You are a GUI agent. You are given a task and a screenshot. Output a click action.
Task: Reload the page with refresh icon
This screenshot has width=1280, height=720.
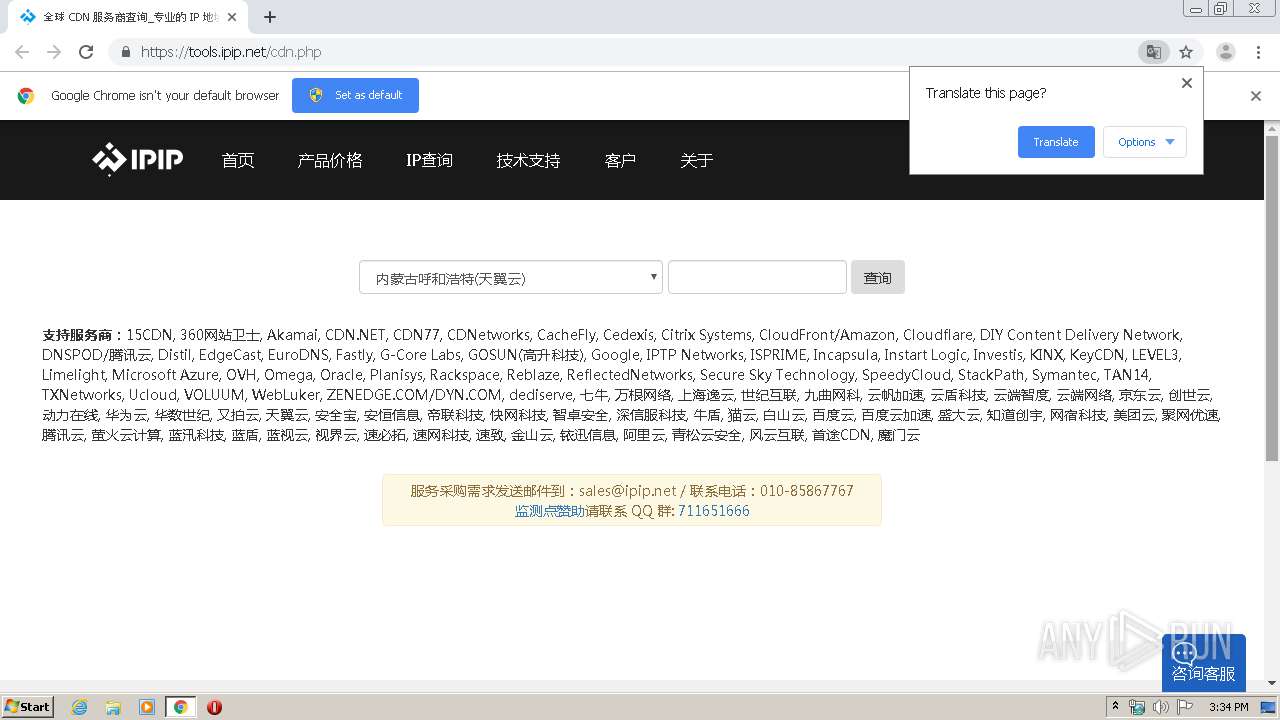point(86,52)
